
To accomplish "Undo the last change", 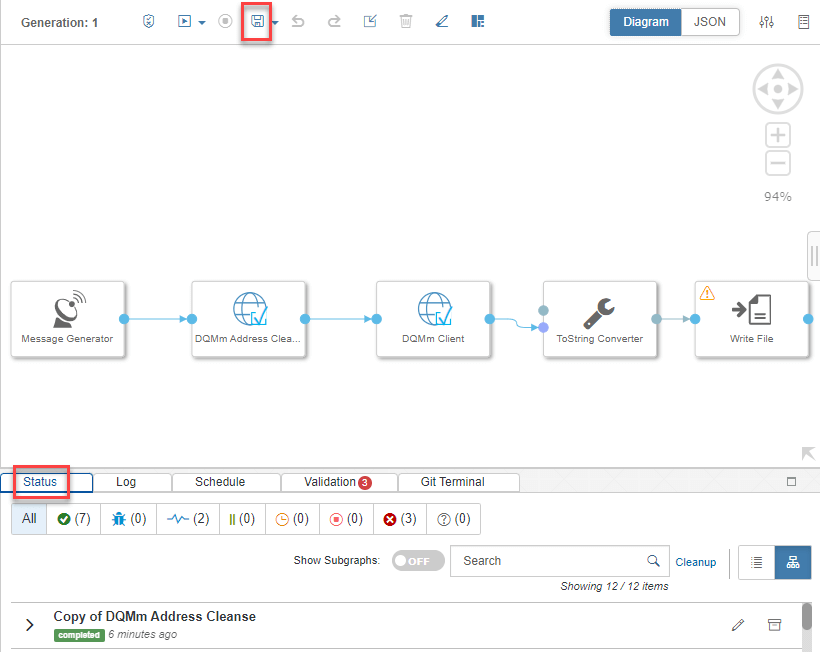I will click(298, 21).
